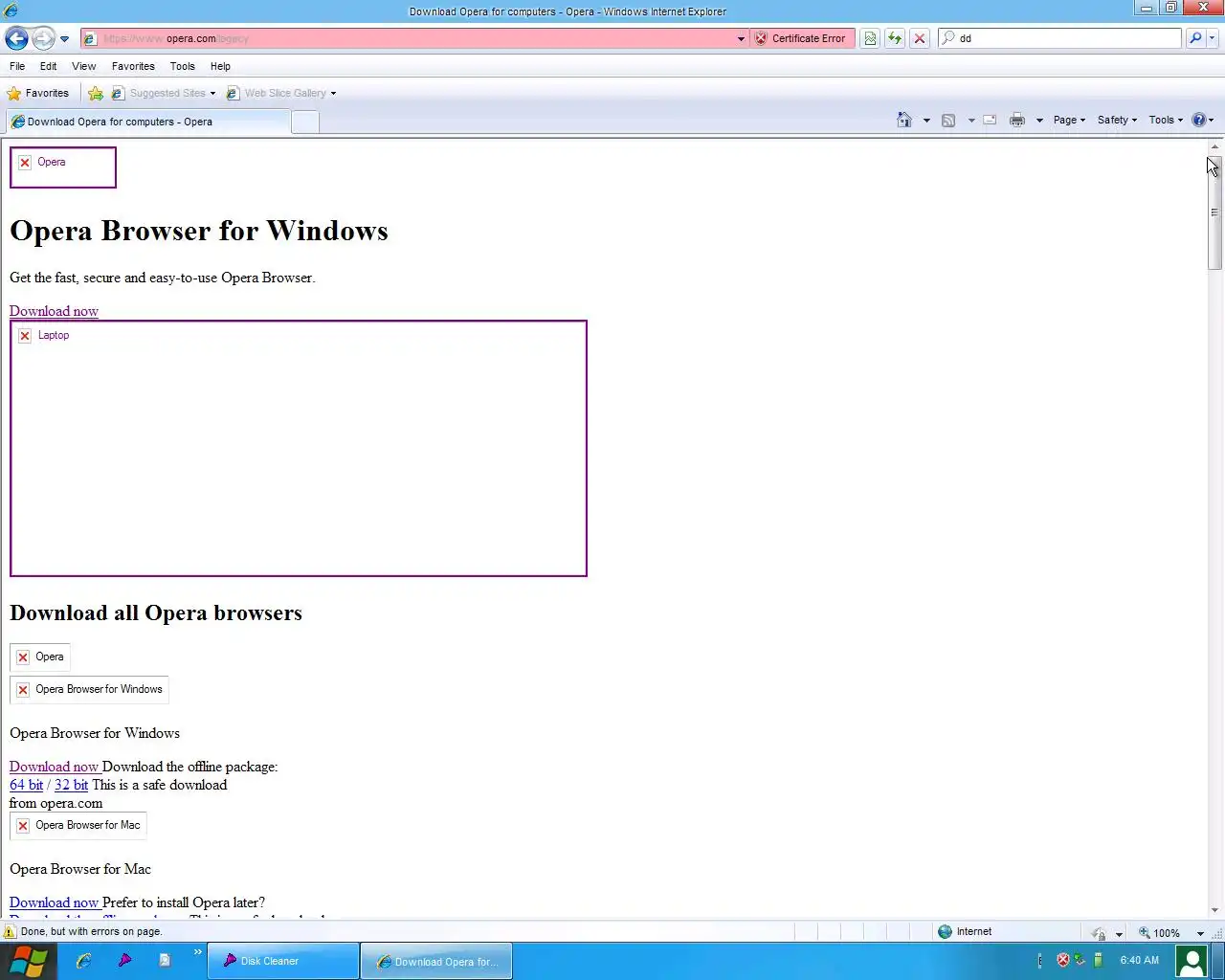The width and height of the screenshot is (1225, 980).
Task: Click the broken Opera logo image at top
Action: [63, 167]
